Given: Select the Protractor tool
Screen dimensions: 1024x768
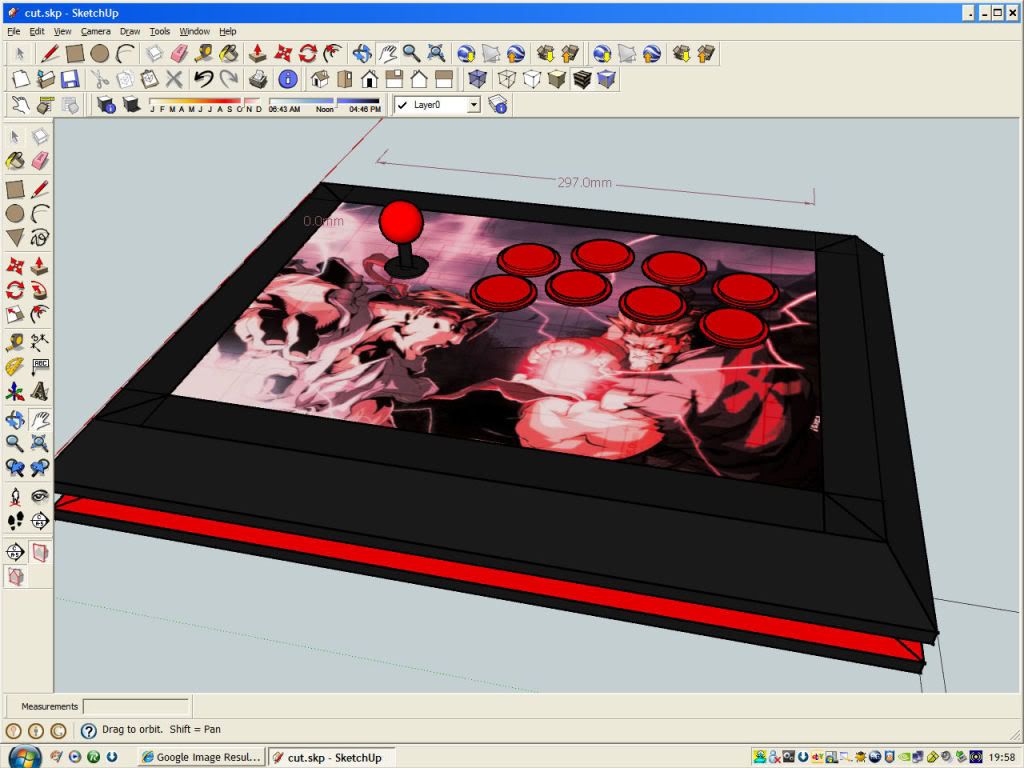Looking at the screenshot, I should (x=15, y=366).
